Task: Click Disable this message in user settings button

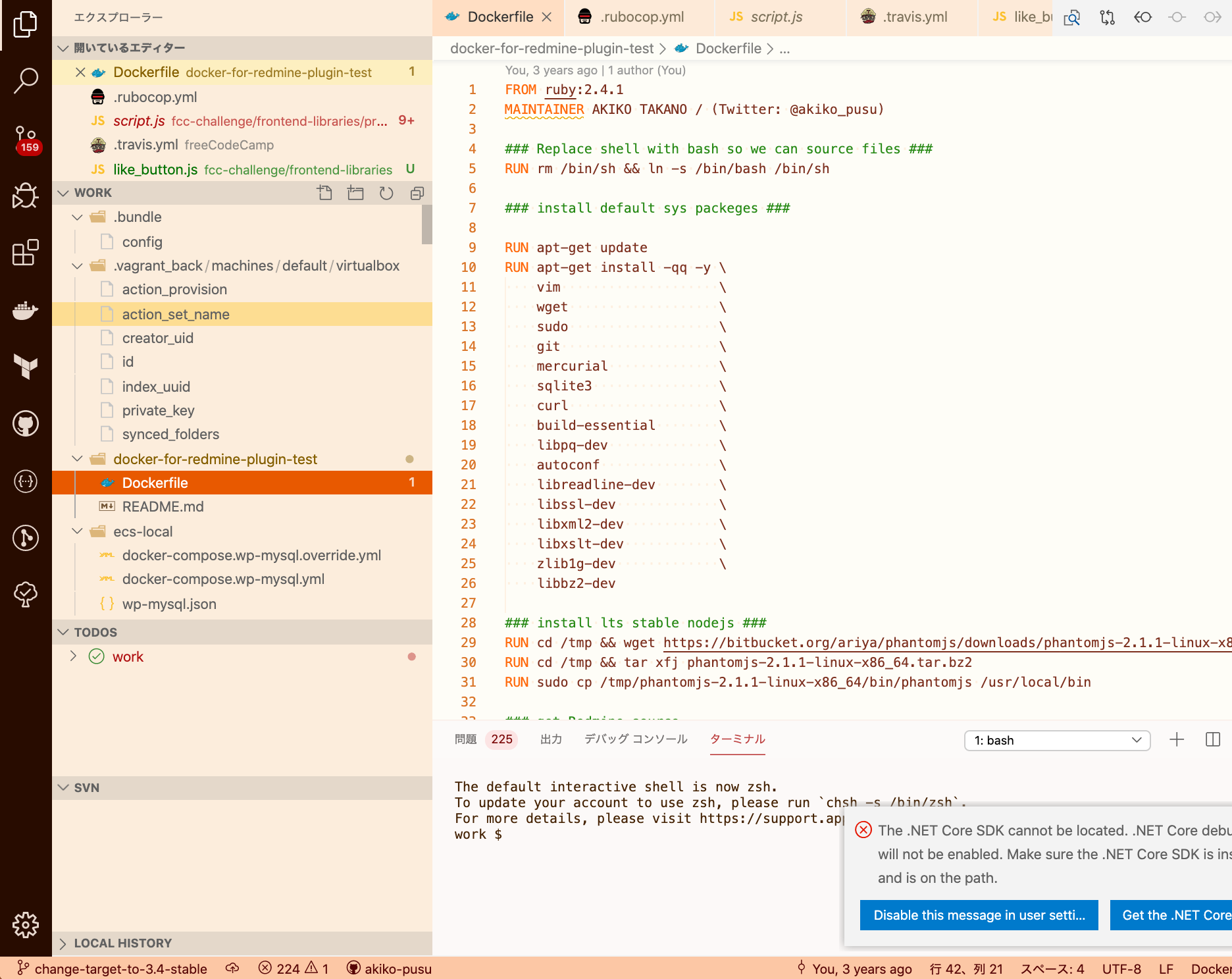Action: 979,915
